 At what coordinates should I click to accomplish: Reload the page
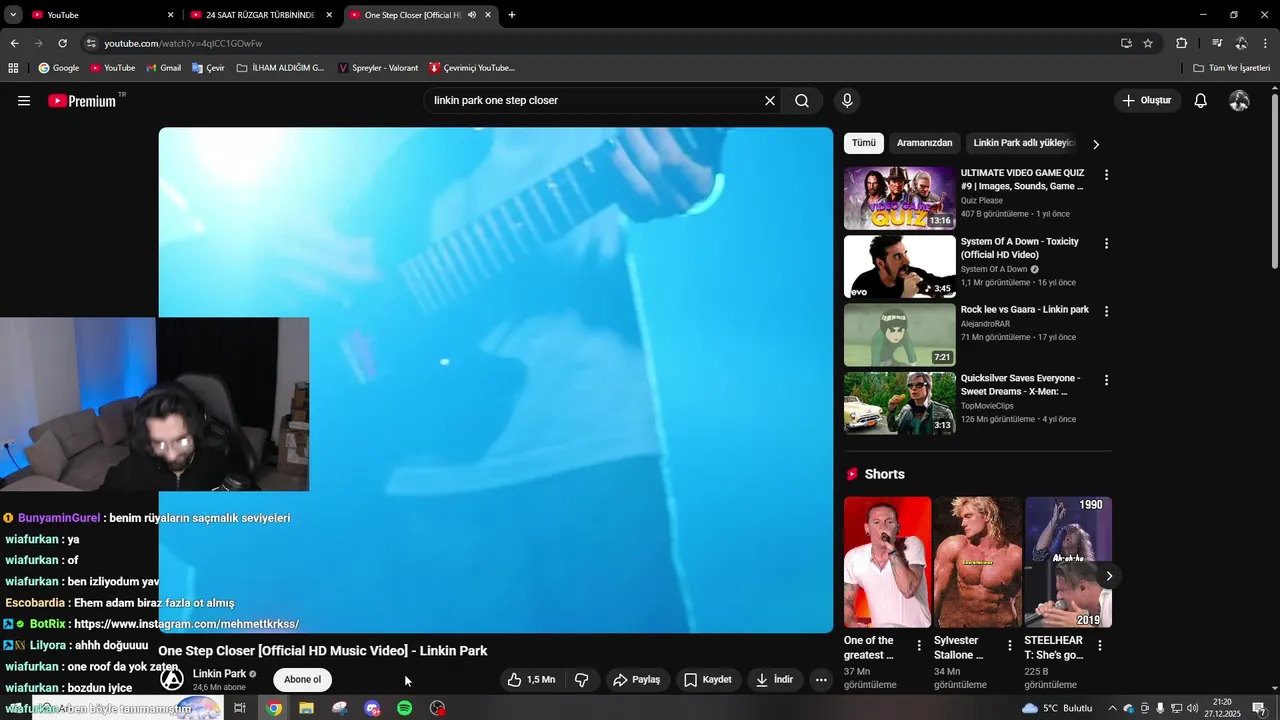[x=62, y=43]
